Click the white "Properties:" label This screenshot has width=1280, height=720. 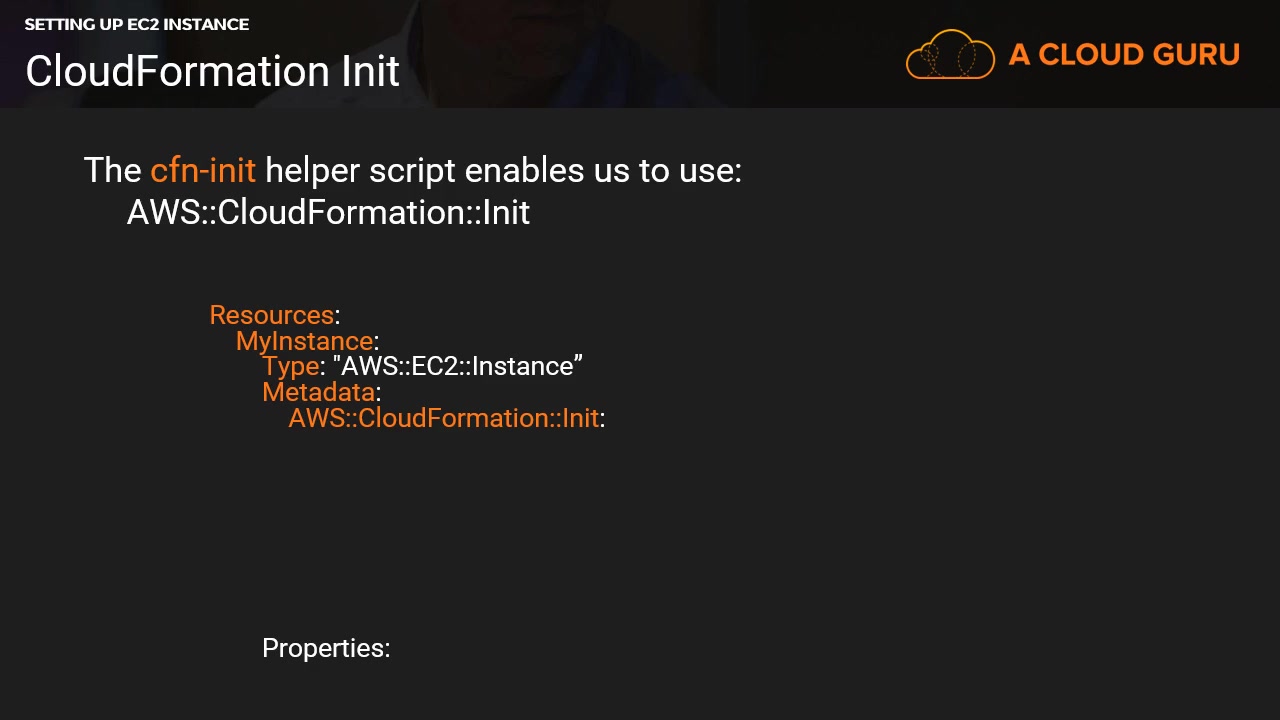click(326, 648)
